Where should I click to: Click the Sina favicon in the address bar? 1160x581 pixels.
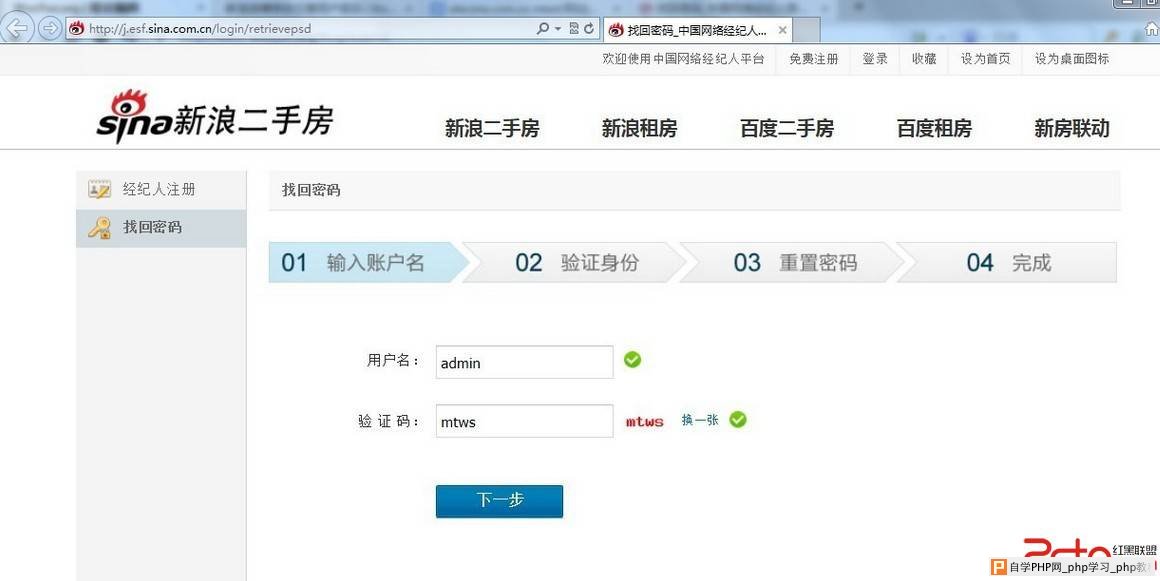(x=76, y=29)
